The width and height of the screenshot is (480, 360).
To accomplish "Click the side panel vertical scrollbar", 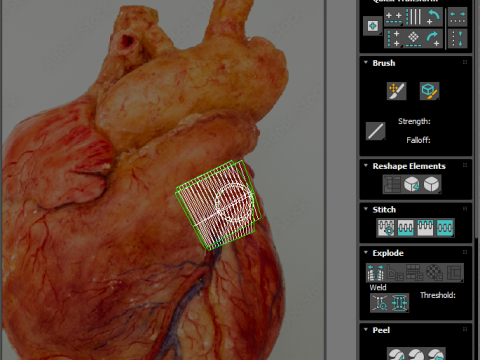I will (477, 119).
